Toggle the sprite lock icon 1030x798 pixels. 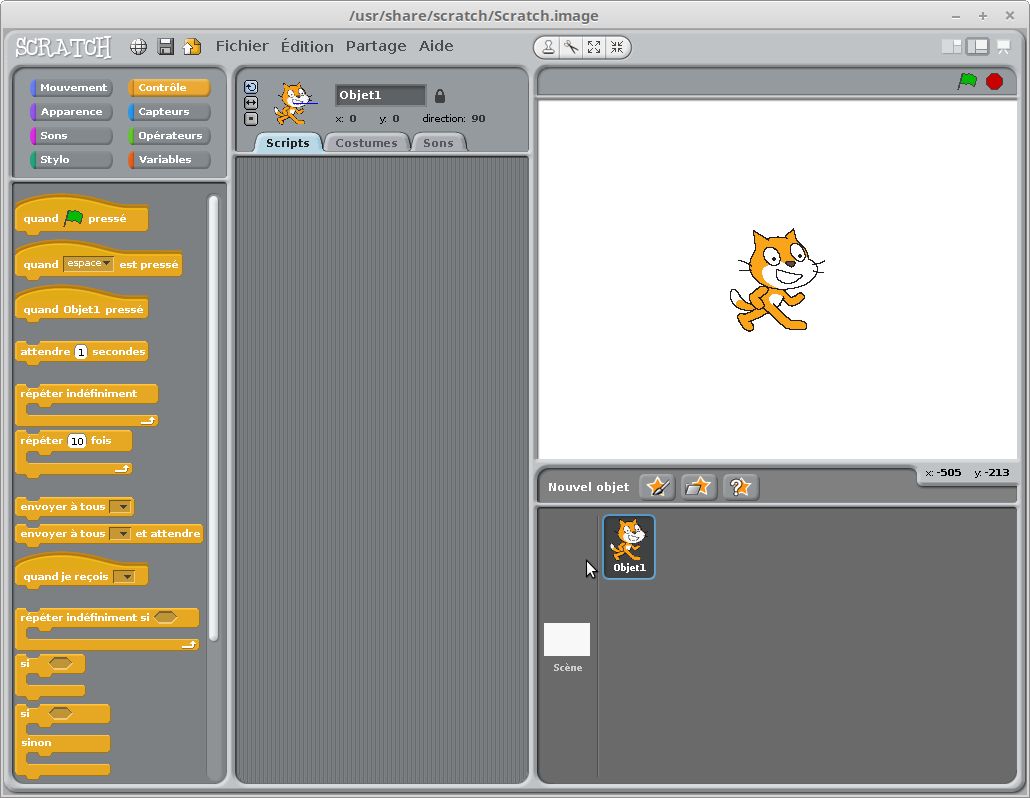440,96
